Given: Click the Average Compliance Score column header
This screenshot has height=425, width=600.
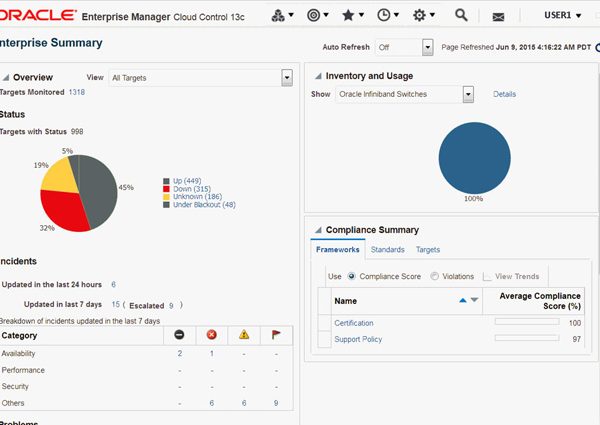Looking at the screenshot, I should [x=533, y=301].
